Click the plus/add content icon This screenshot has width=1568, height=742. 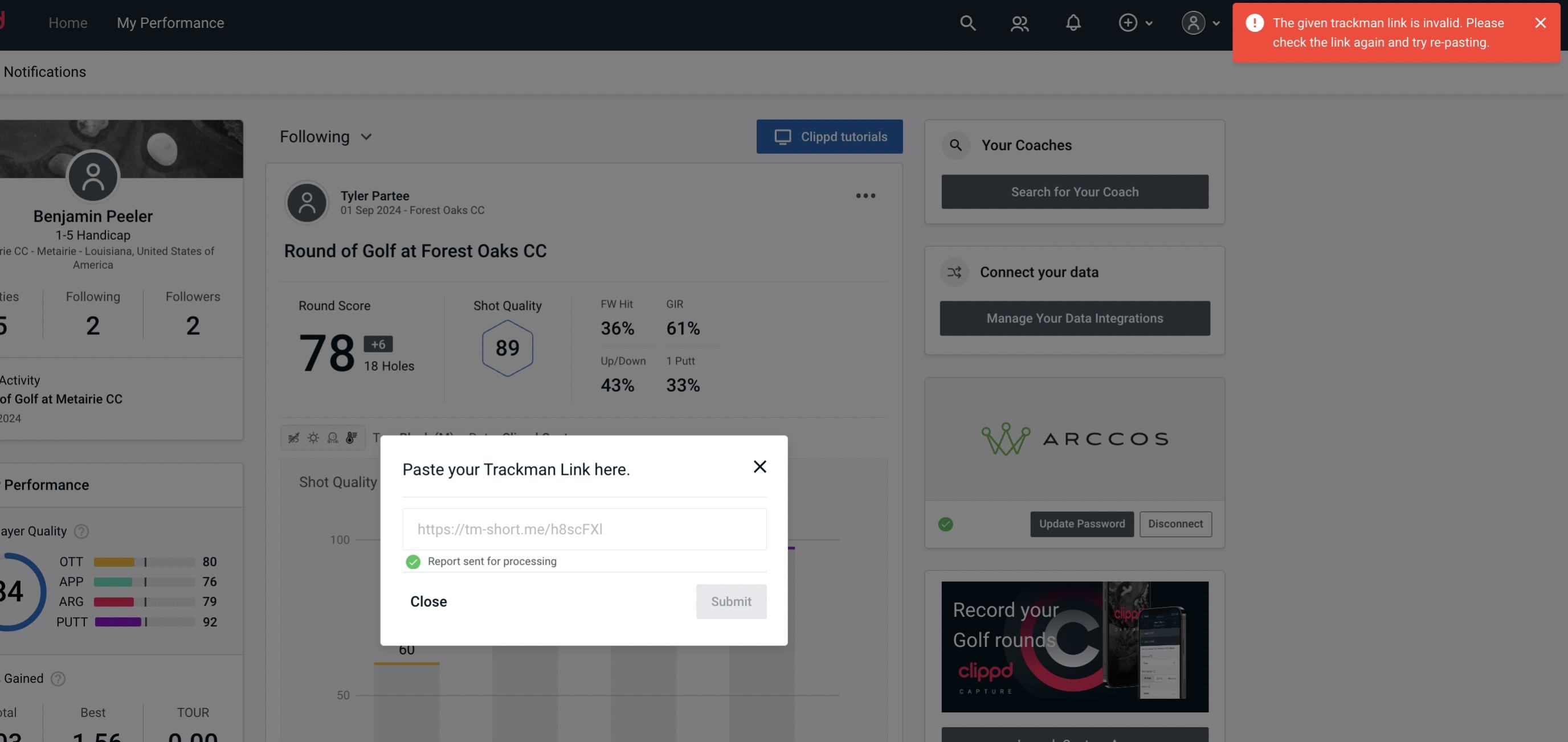[1127, 22]
